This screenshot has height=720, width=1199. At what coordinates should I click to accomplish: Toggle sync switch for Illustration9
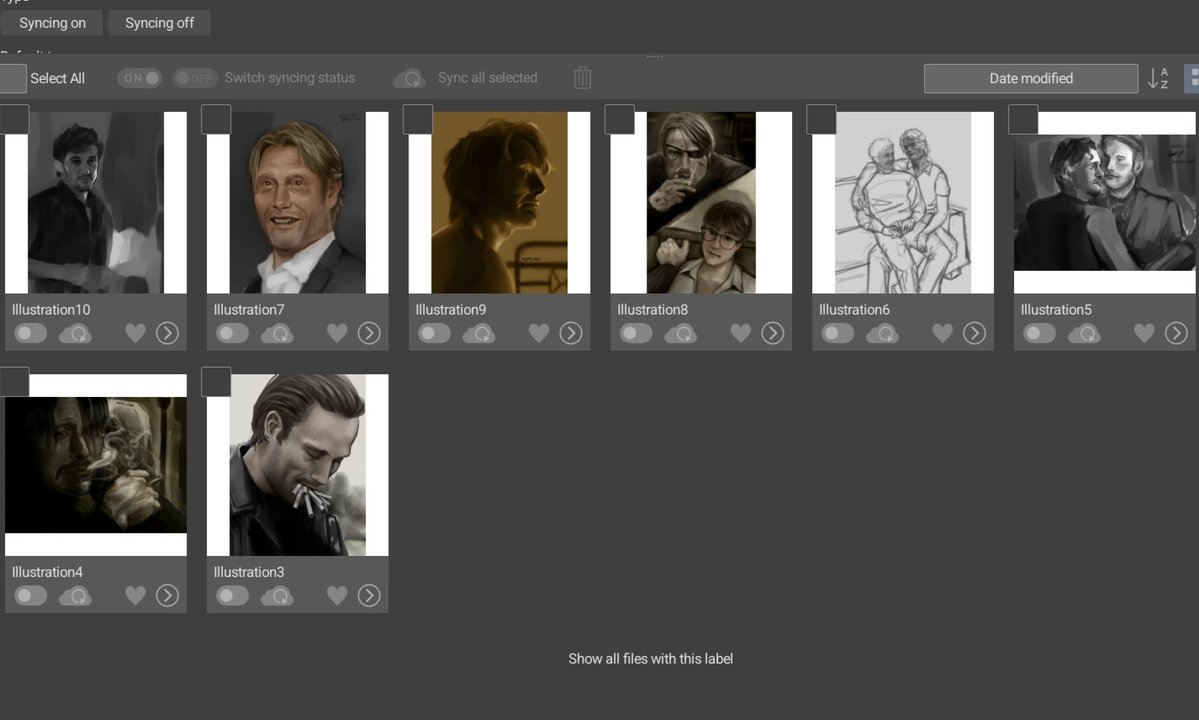(434, 333)
